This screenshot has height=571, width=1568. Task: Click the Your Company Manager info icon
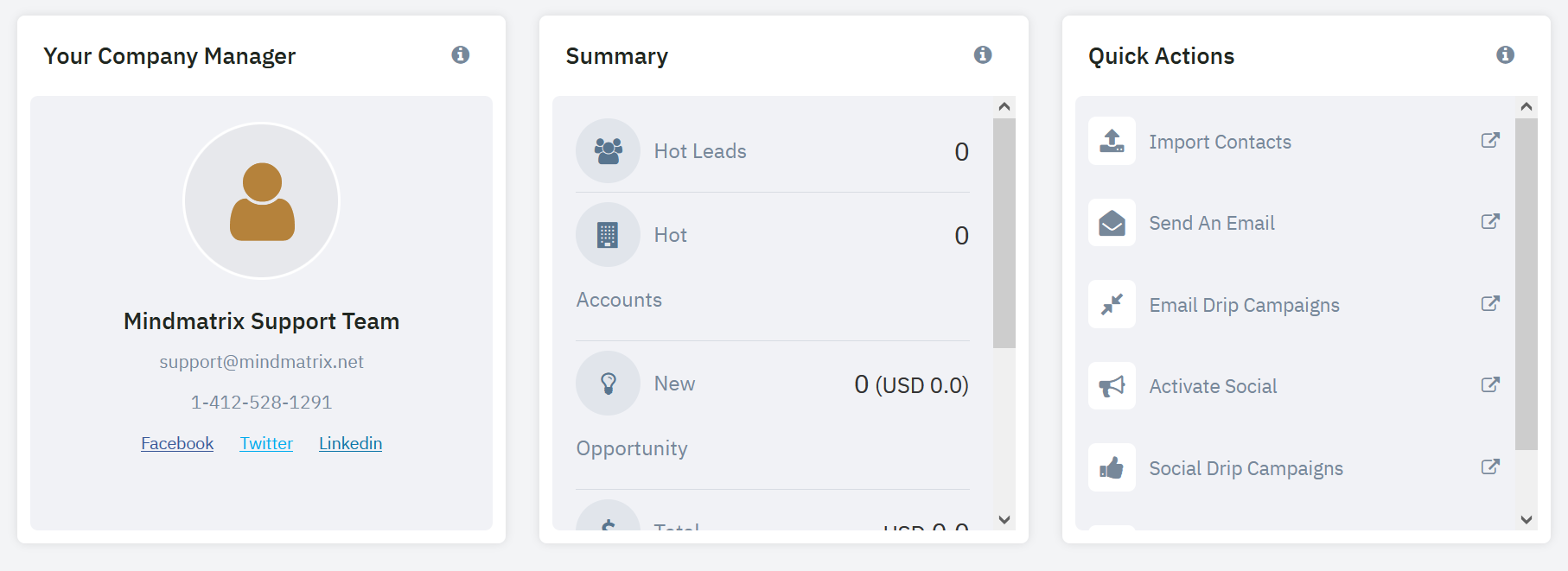(x=461, y=55)
